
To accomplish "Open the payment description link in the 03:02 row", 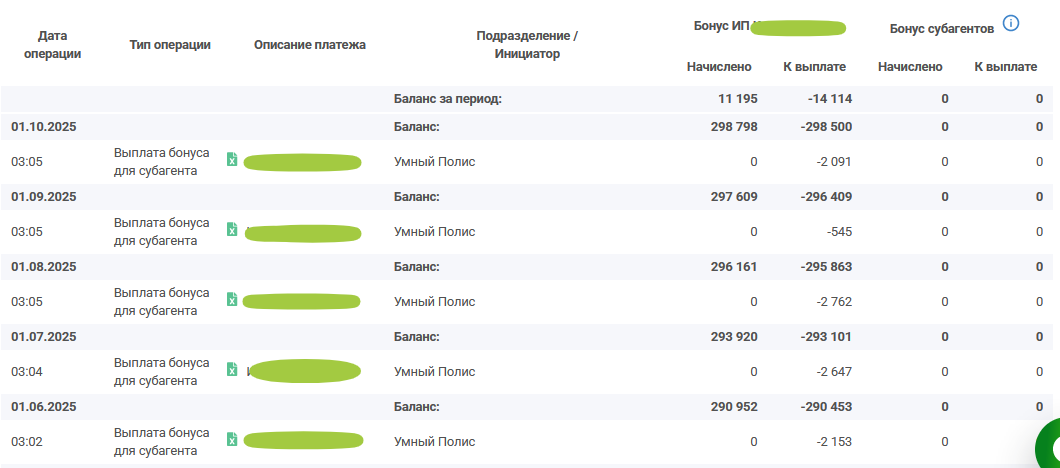I will (302, 441).
